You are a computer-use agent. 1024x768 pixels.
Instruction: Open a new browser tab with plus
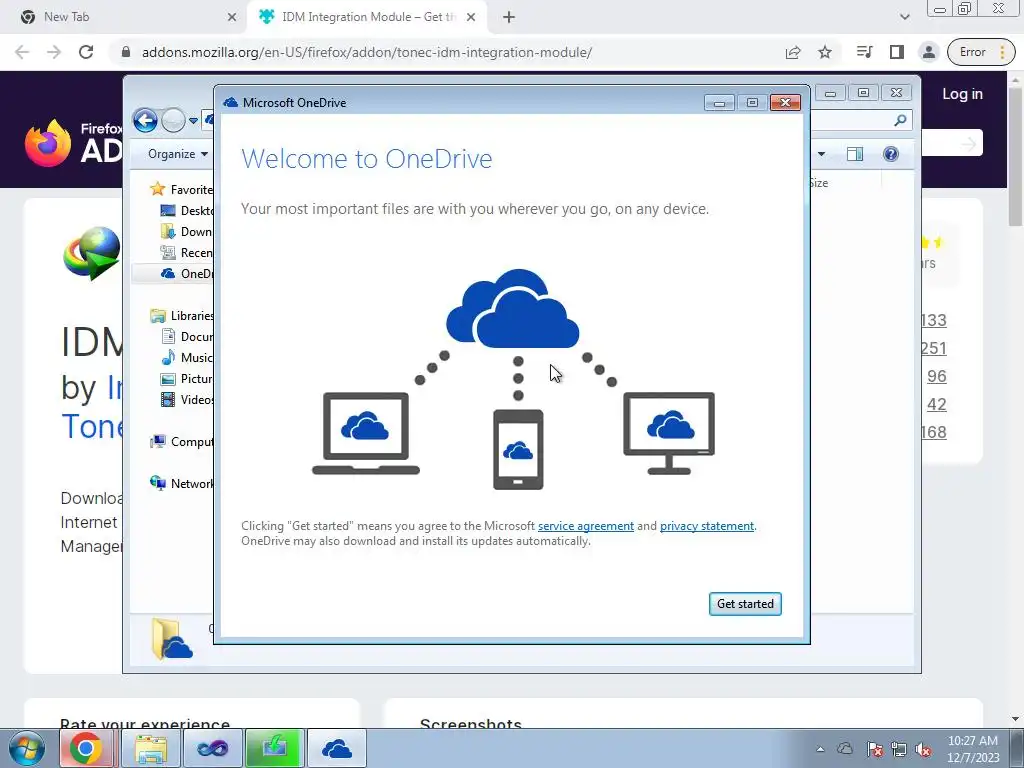(x=509, y=17)
